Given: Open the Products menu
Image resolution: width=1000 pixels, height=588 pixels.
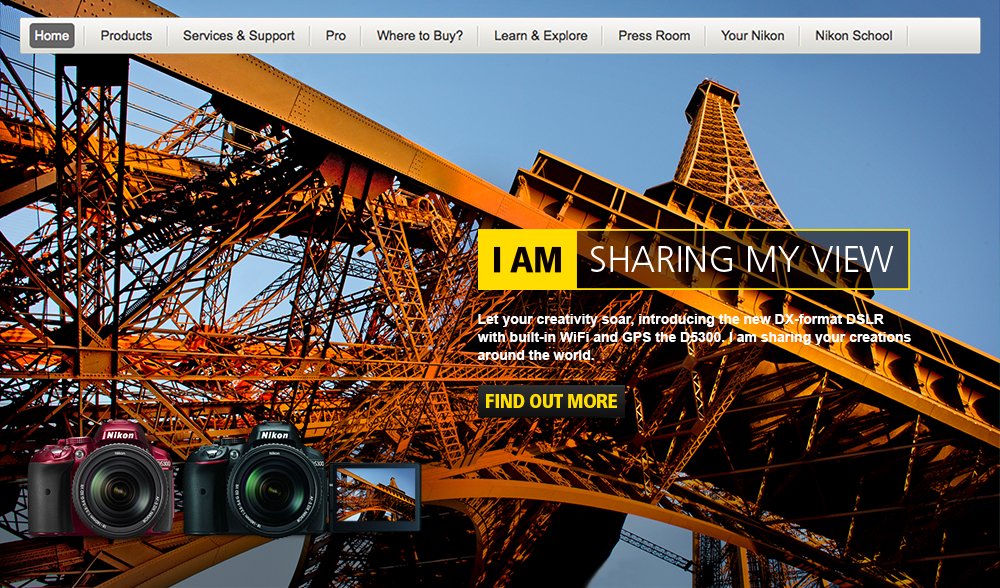Looking at the screenshot, I should click(x=126, y=36).
